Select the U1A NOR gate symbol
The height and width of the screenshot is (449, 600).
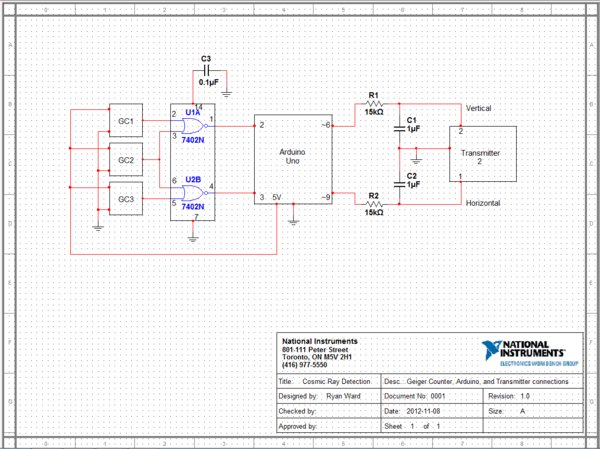[x=195, y=126]
